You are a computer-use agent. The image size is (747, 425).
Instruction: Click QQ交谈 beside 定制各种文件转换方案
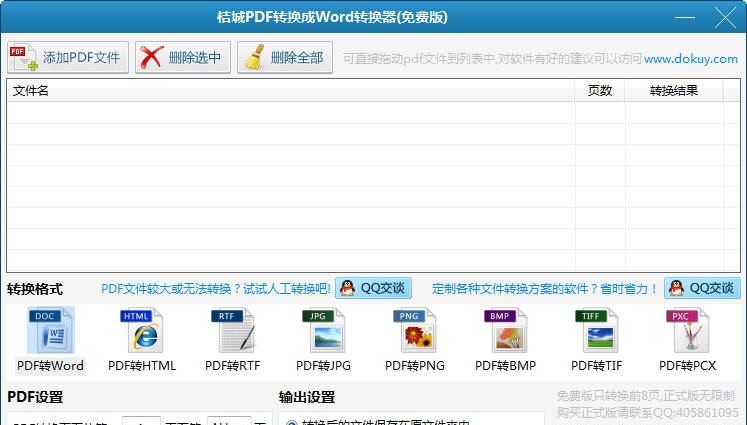(x=703, y=288)
